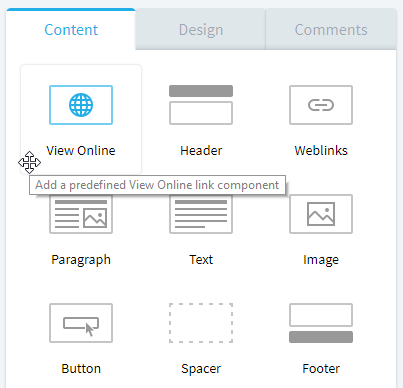The height and width of the screenshot is (388, 403).
Task: Click the Weblinks label text
Action: [x=321, y=151]
